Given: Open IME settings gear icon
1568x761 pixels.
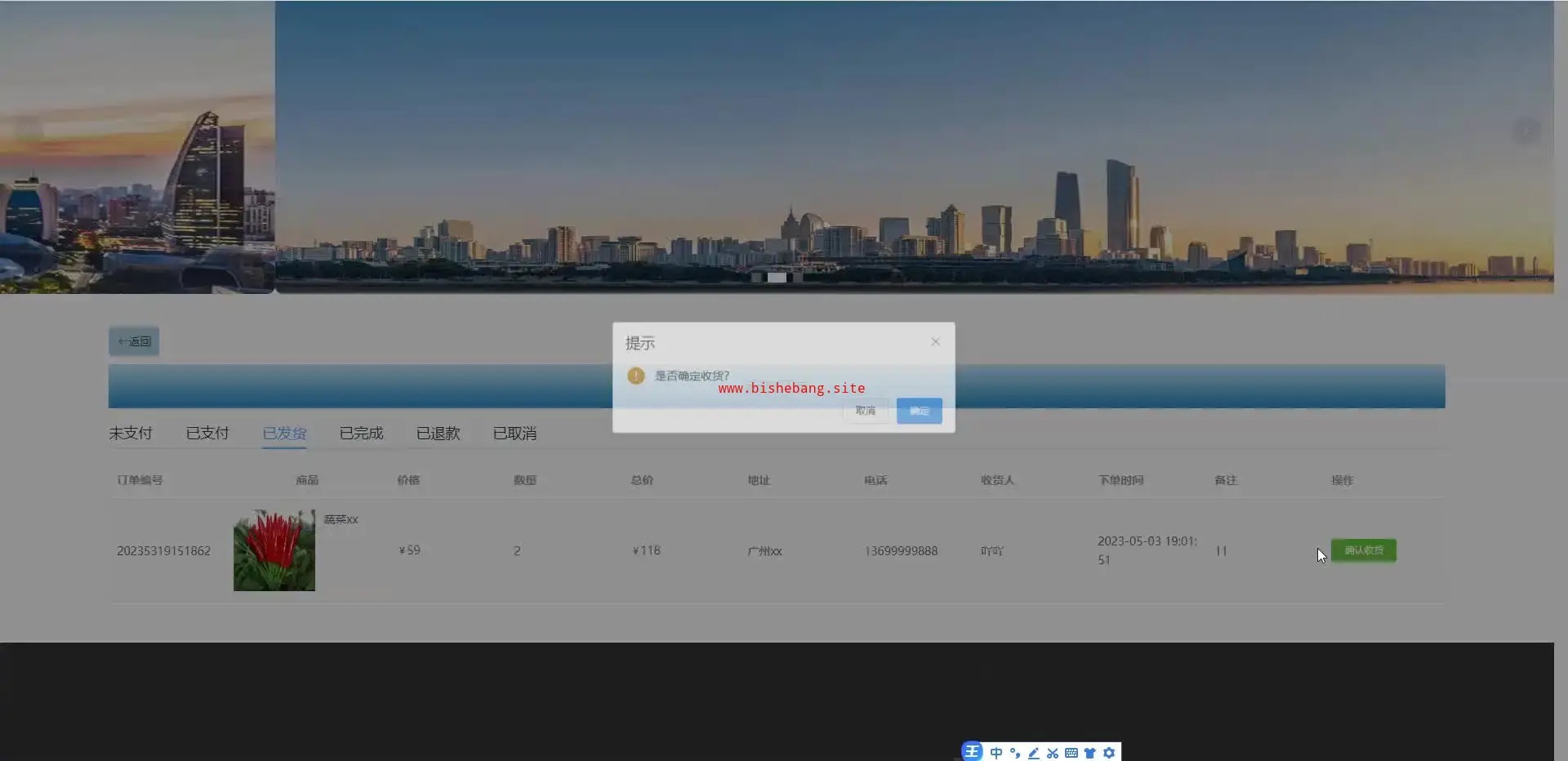Looking at the screenshot, I should [1109, 753].
